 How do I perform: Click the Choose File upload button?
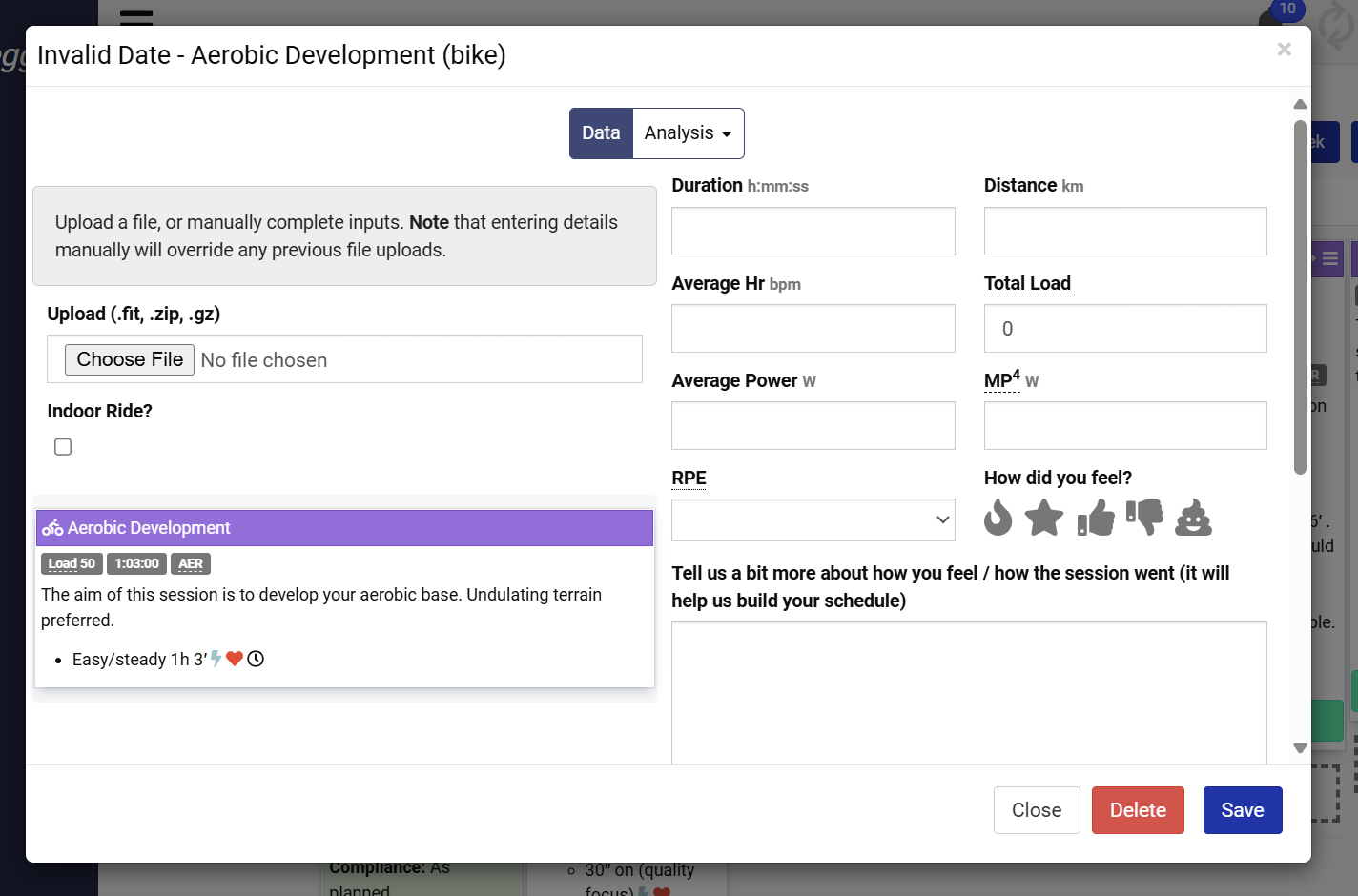[130, 359]
